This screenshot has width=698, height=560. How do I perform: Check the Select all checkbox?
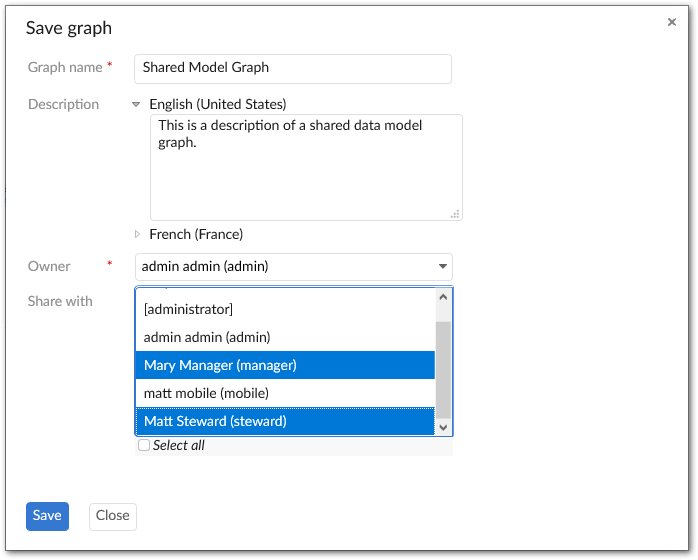pyautogui.click(x=144, y=445)
